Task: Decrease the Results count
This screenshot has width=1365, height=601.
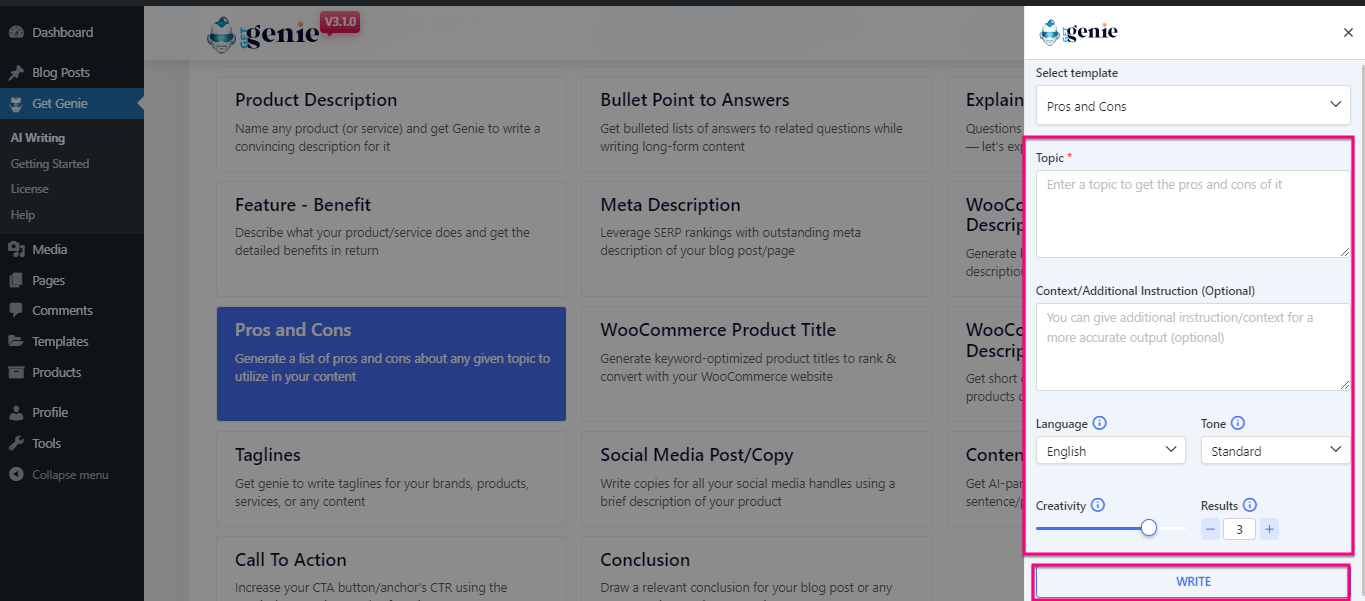Action: point(1210,529)
